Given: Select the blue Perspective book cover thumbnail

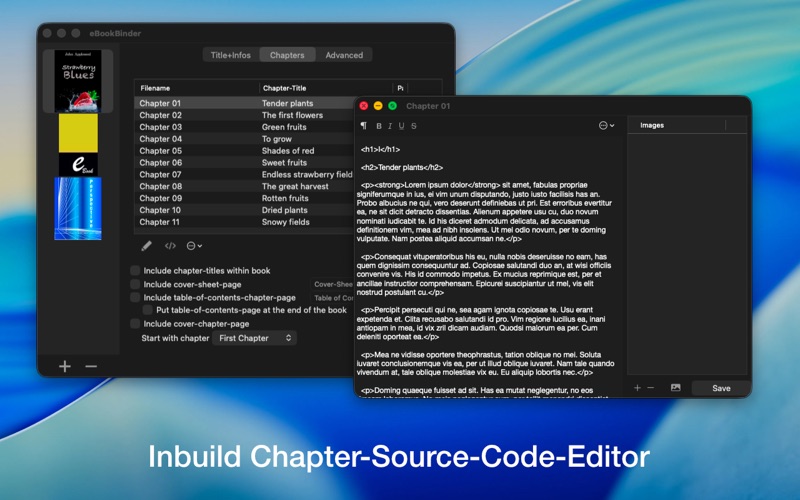Looking at the screenshot, I should pyautogui.click(x=78, y=208).
